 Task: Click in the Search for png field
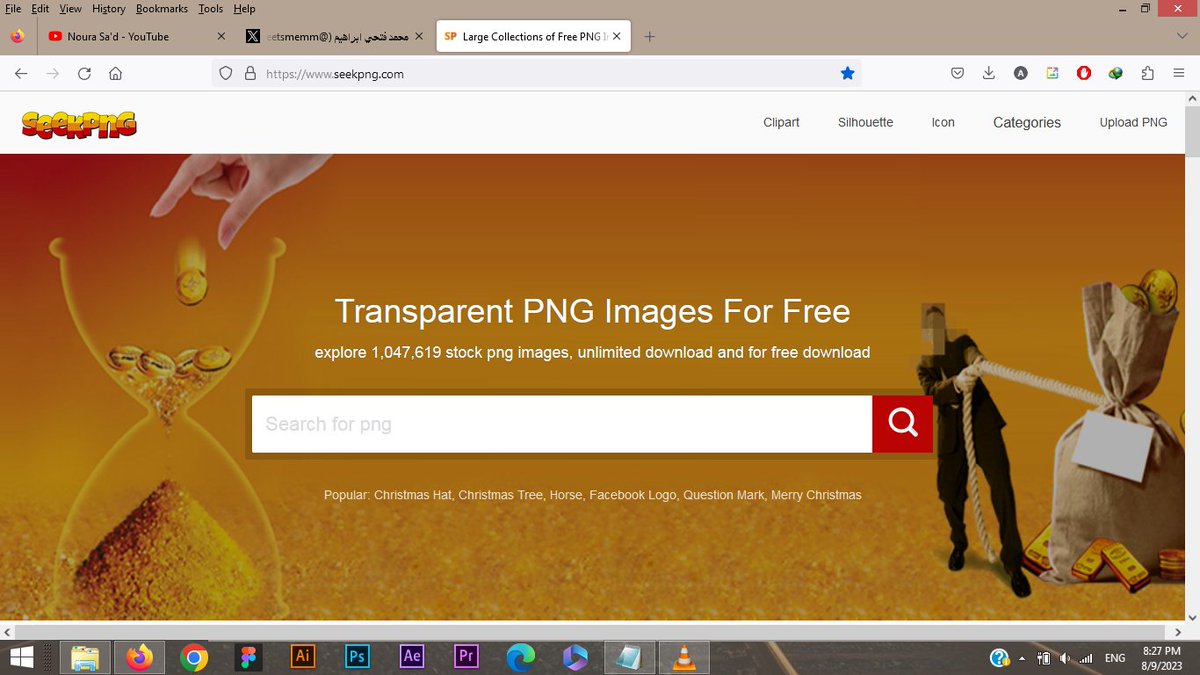(x=562, y=424)
